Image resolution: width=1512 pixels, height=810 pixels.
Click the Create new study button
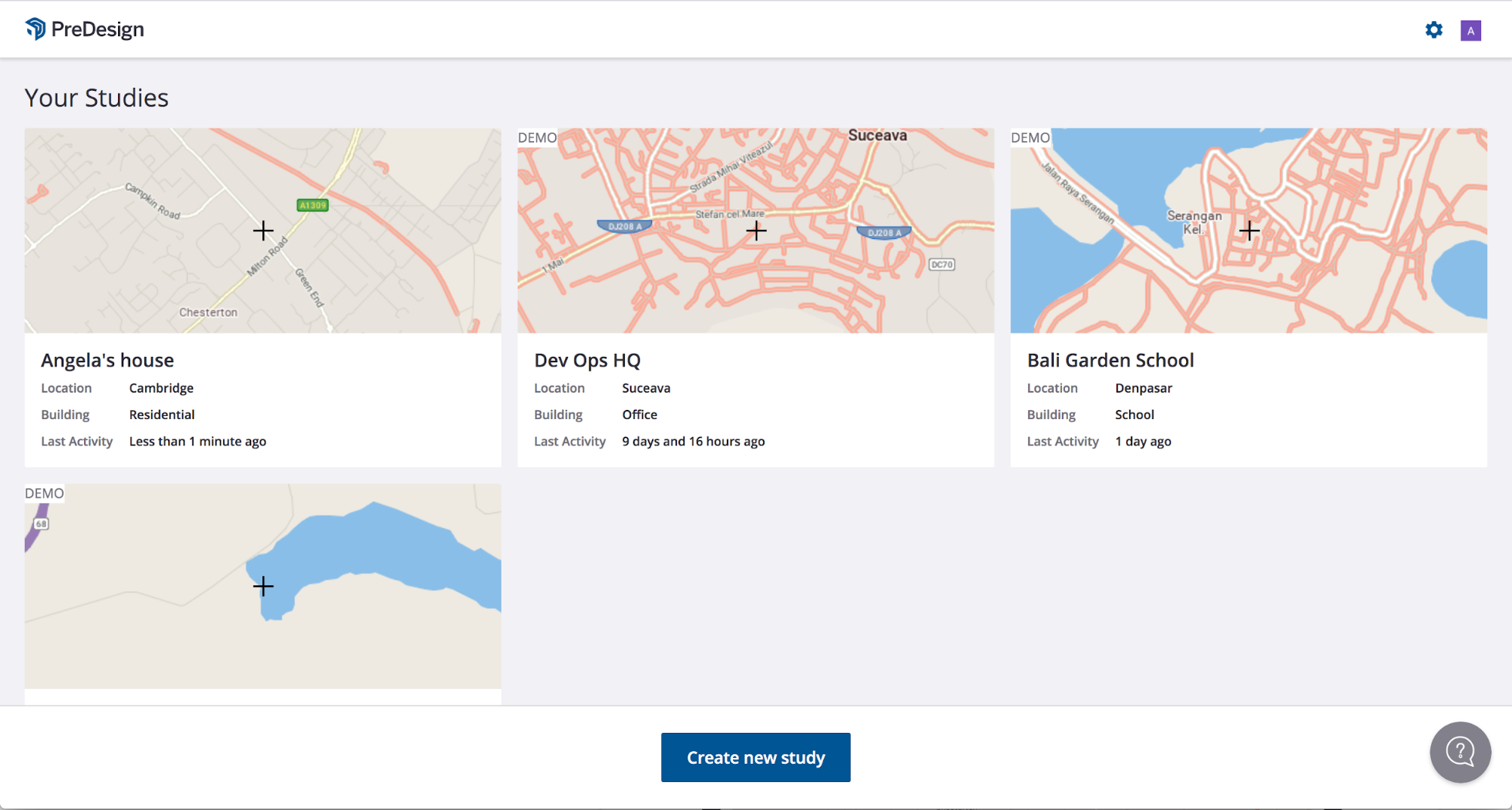(756, 757)
